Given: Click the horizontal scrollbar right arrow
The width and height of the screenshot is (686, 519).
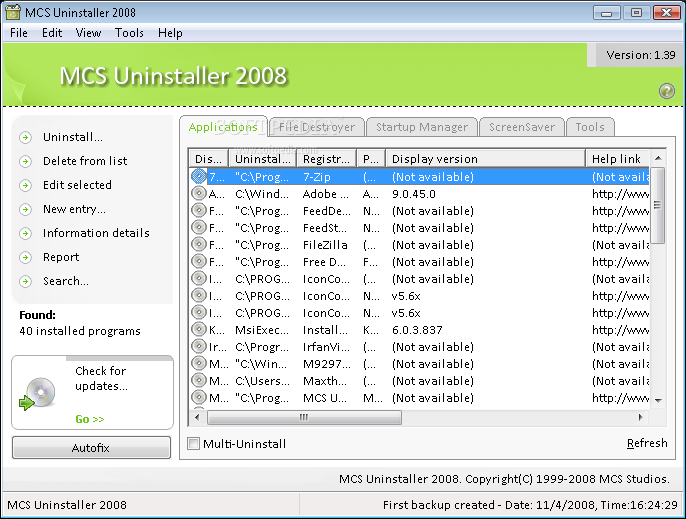Looking at the screenshot, I should tap(640, 417).
